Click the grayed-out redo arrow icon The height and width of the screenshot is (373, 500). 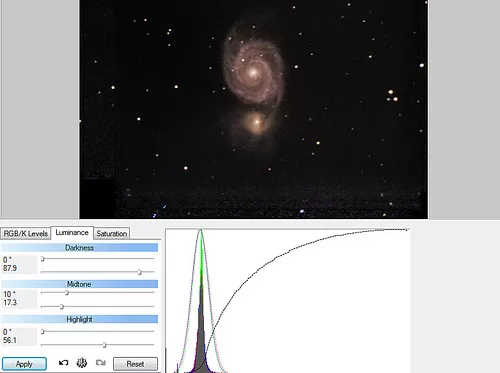click(101, 362)
